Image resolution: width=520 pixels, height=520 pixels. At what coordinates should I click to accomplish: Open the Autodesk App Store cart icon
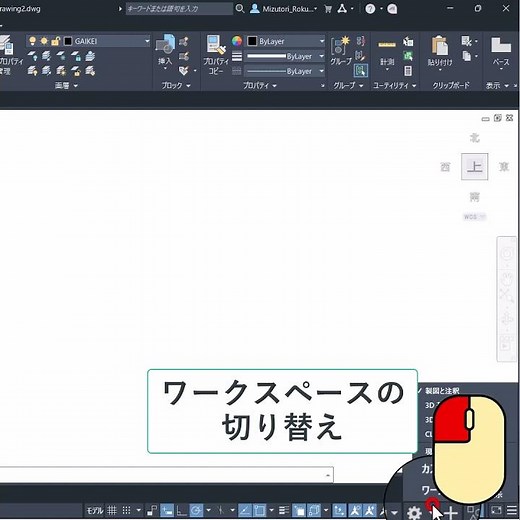[328, 9]
